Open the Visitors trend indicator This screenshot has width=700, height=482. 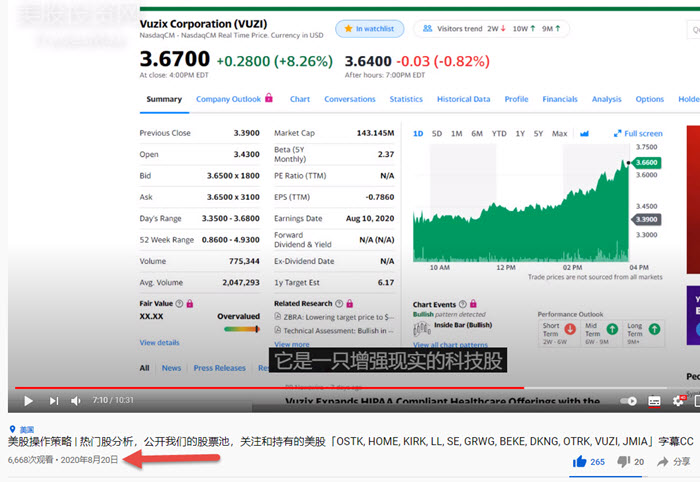coord(491,29)
